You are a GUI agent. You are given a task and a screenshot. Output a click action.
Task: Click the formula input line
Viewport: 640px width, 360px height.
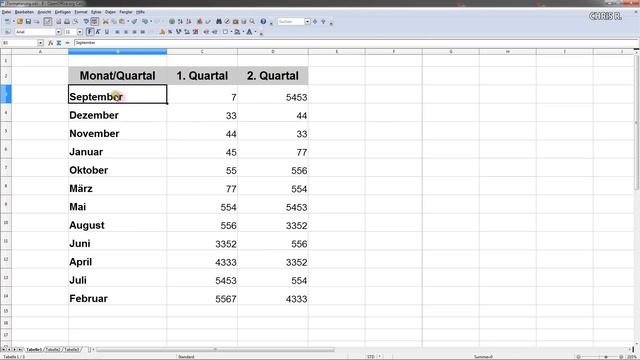[355, 43]
